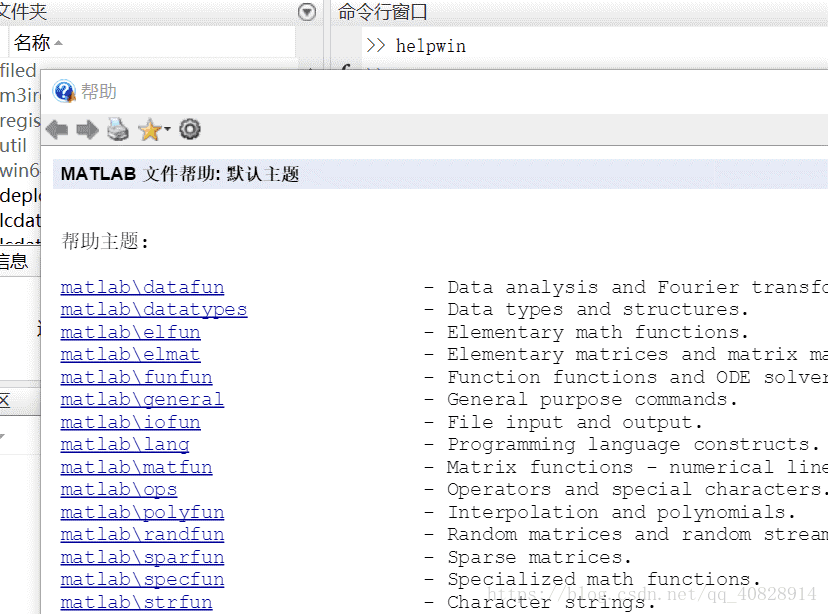Click 'Data analysis and Fourier' description text
This screenshot has height=614, width=828.
(x=593, y=287)
